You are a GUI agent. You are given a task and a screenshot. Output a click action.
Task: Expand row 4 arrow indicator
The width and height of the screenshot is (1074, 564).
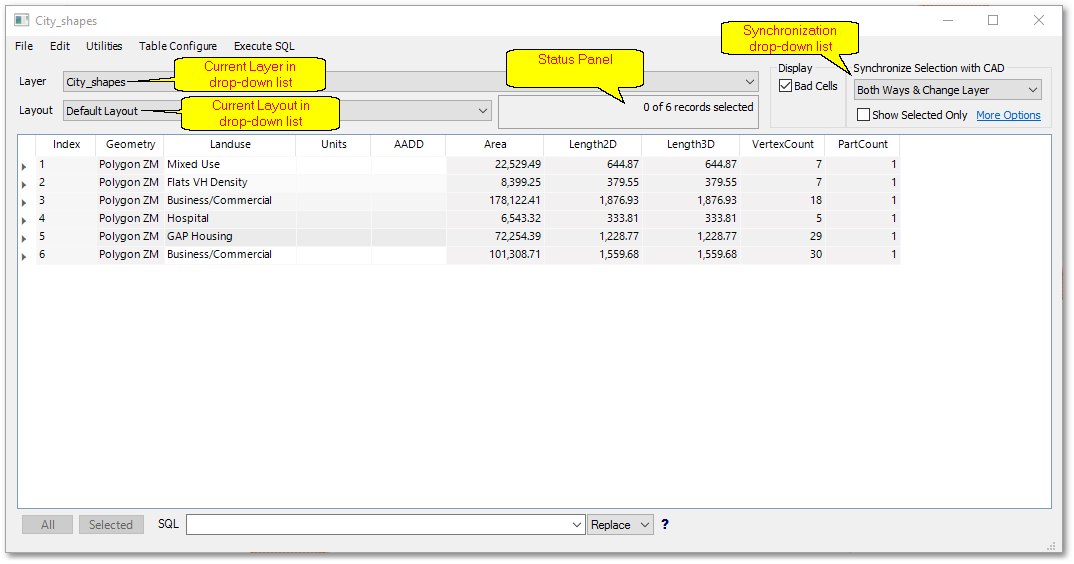pyautogui.click(x=24, y=220)
